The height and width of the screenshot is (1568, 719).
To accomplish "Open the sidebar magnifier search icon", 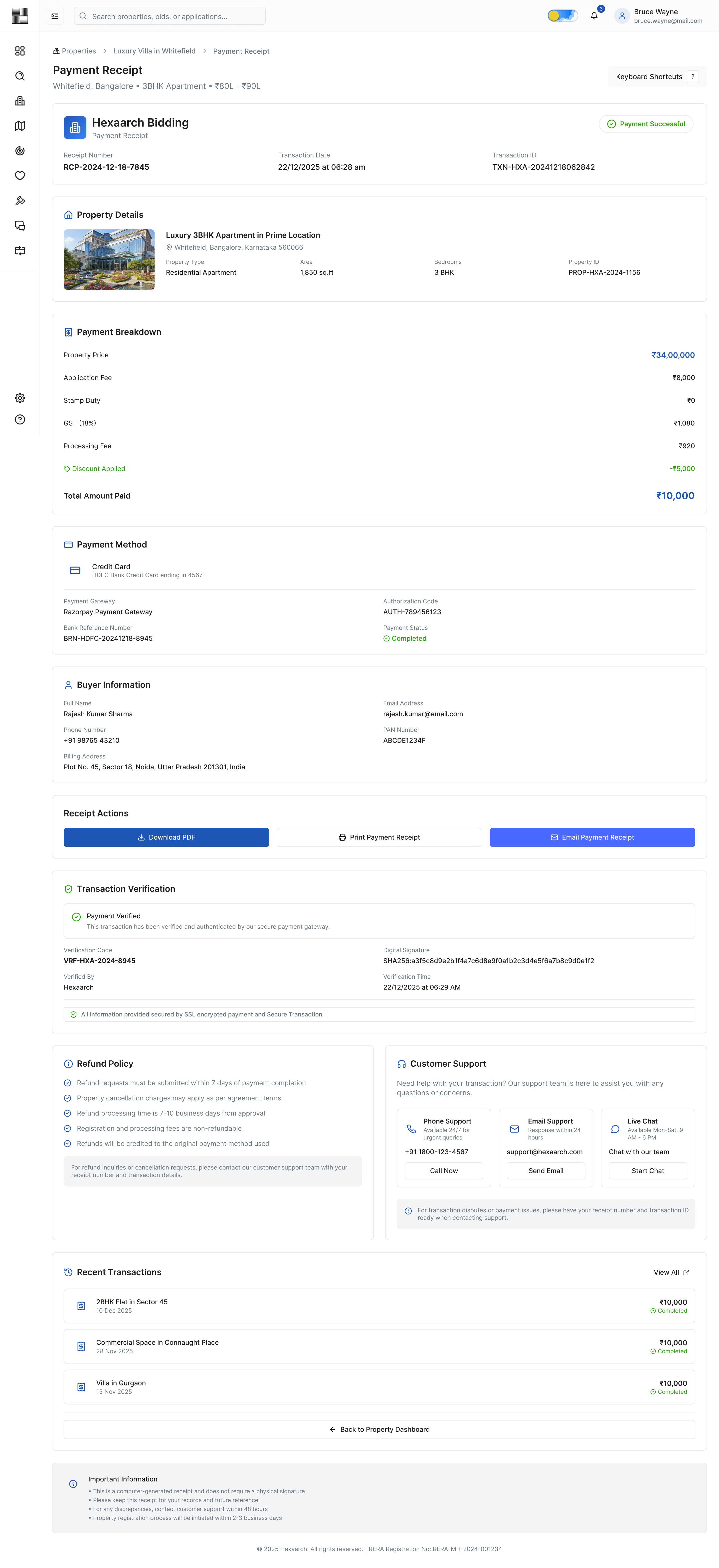I will tap(20, 76).
